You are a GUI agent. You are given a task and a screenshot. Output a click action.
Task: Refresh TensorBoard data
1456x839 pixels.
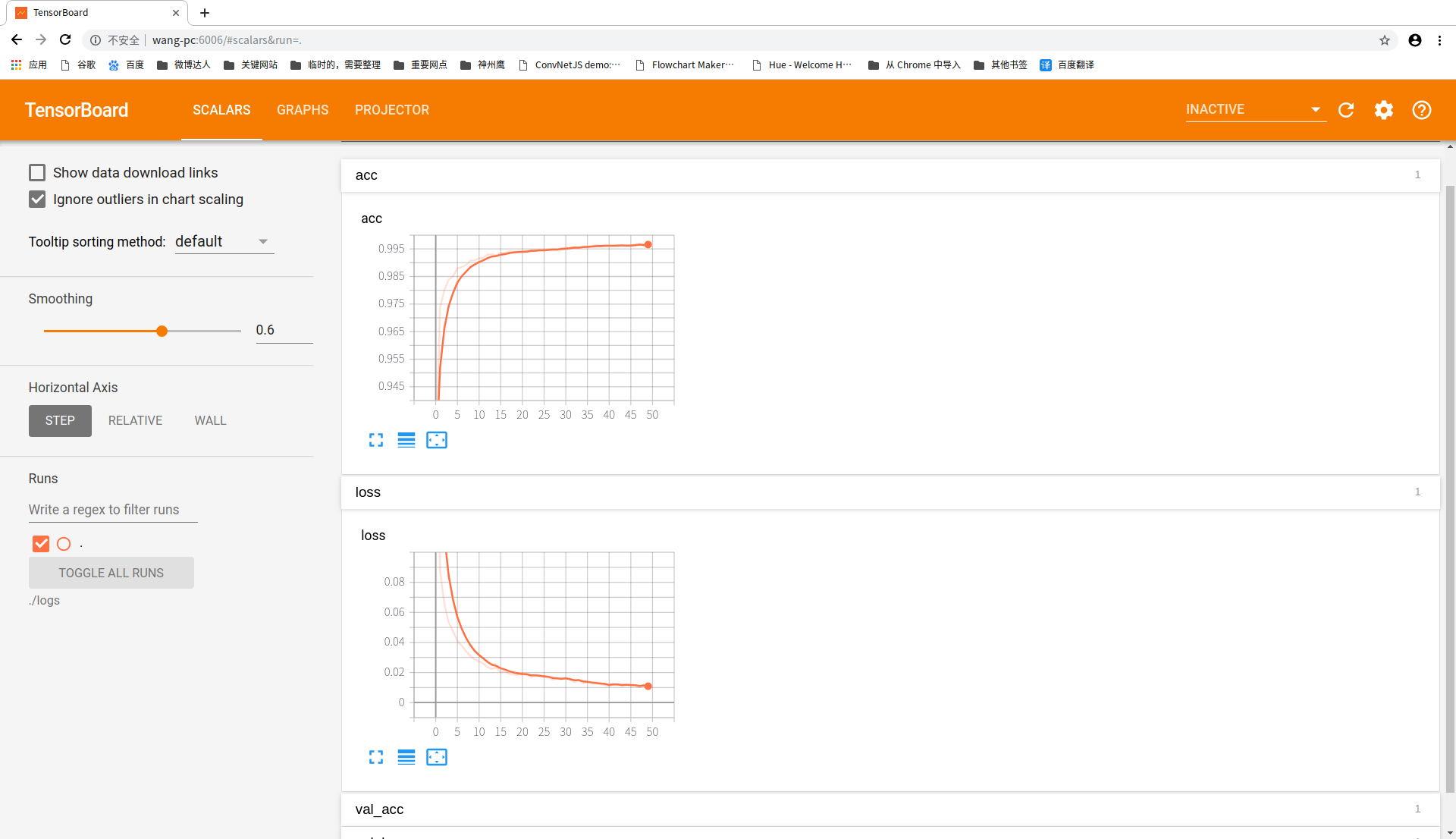[1346, 110]
